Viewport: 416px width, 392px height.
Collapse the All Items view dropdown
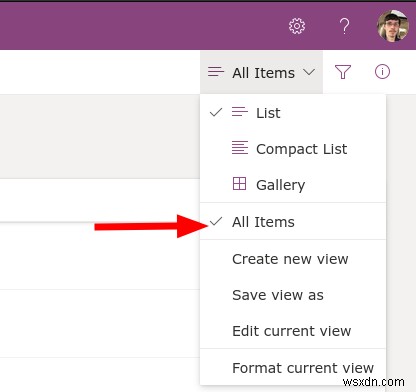pyautogui.click(x=261, y=72)
